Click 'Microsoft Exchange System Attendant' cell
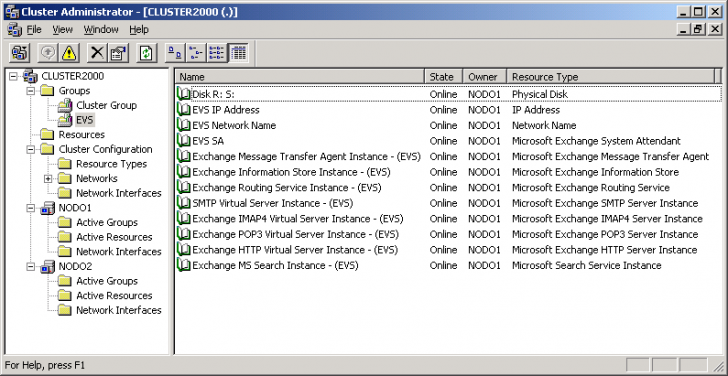728x376 pixels. click(596, 141)
